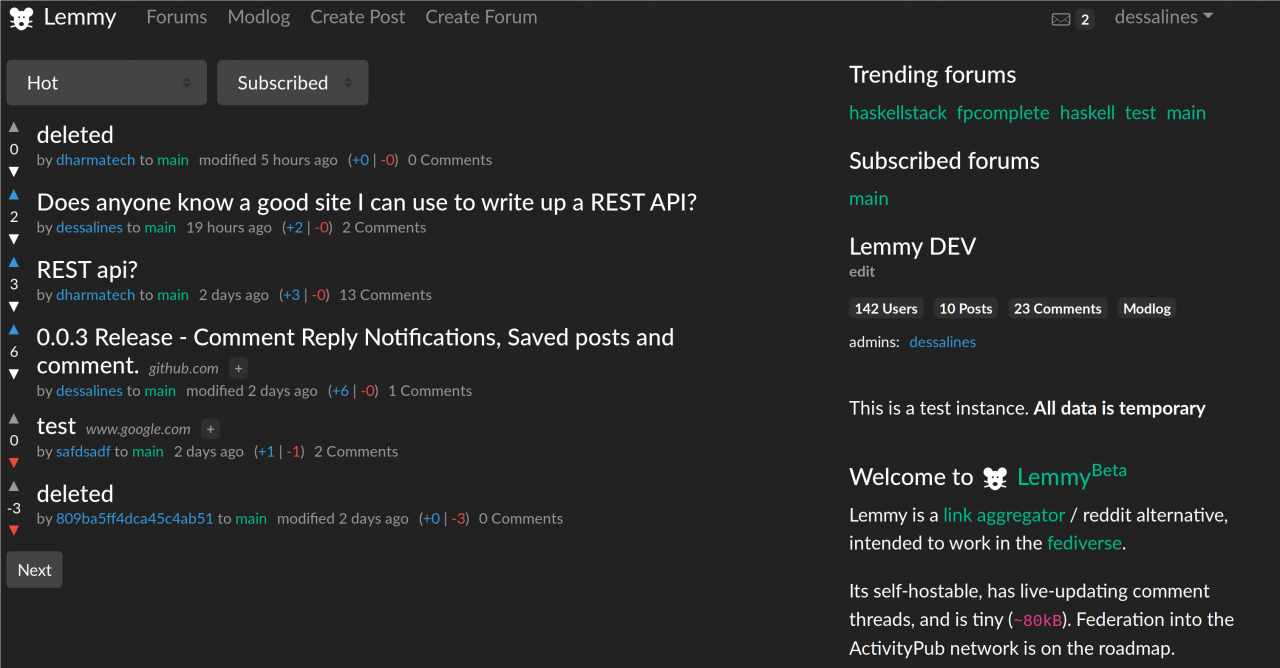Upvote the 'REST api?' post
Viewport: 1280px width, 668px height.
pos(14,262)
